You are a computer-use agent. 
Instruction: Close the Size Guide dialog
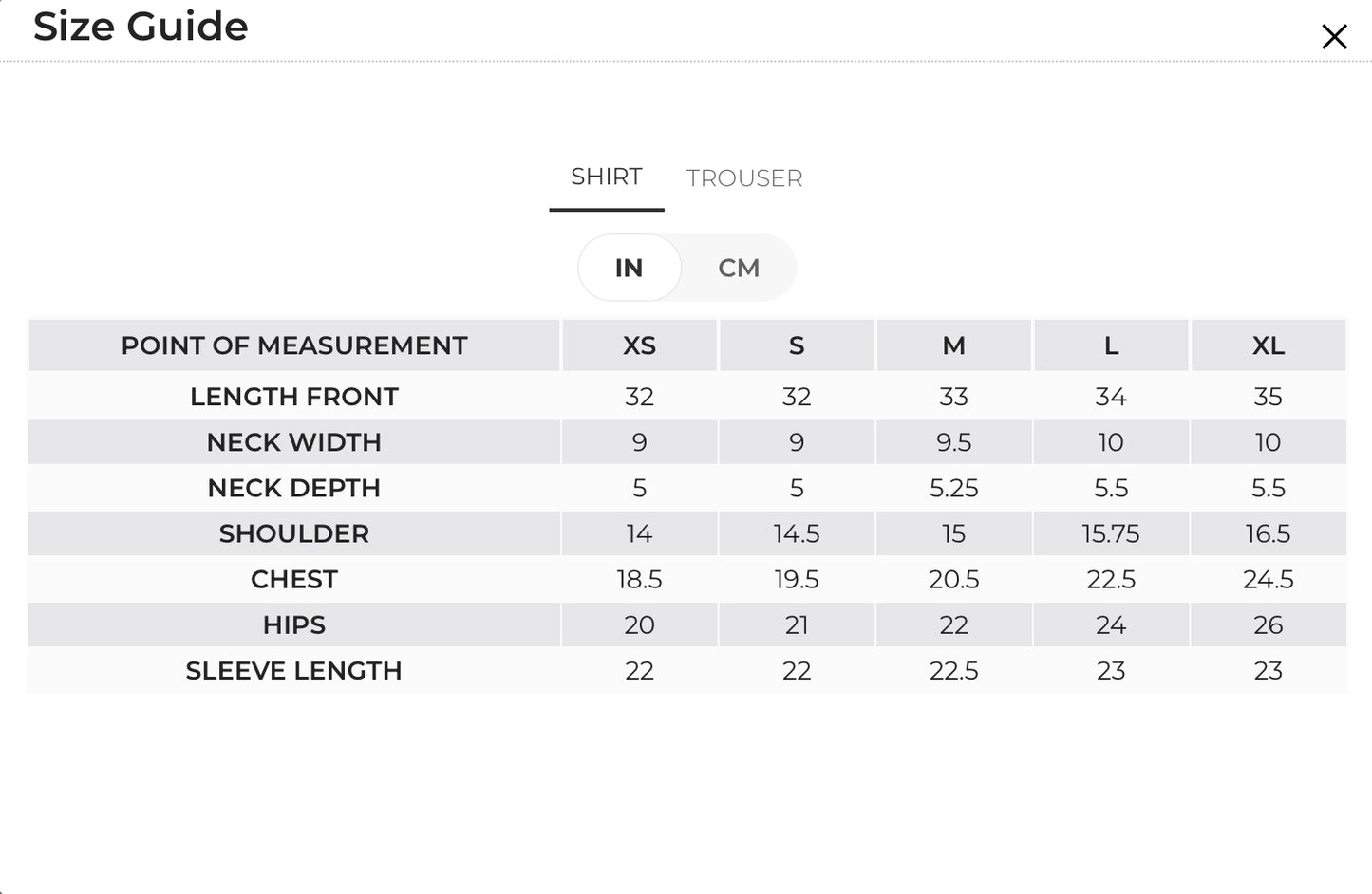tap(1334, 36)
